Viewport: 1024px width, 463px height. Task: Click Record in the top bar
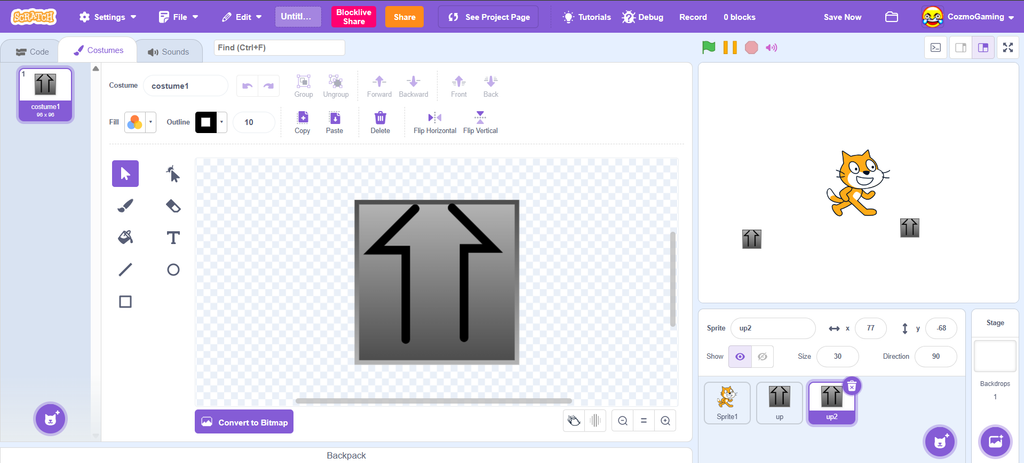click(693, 17)
